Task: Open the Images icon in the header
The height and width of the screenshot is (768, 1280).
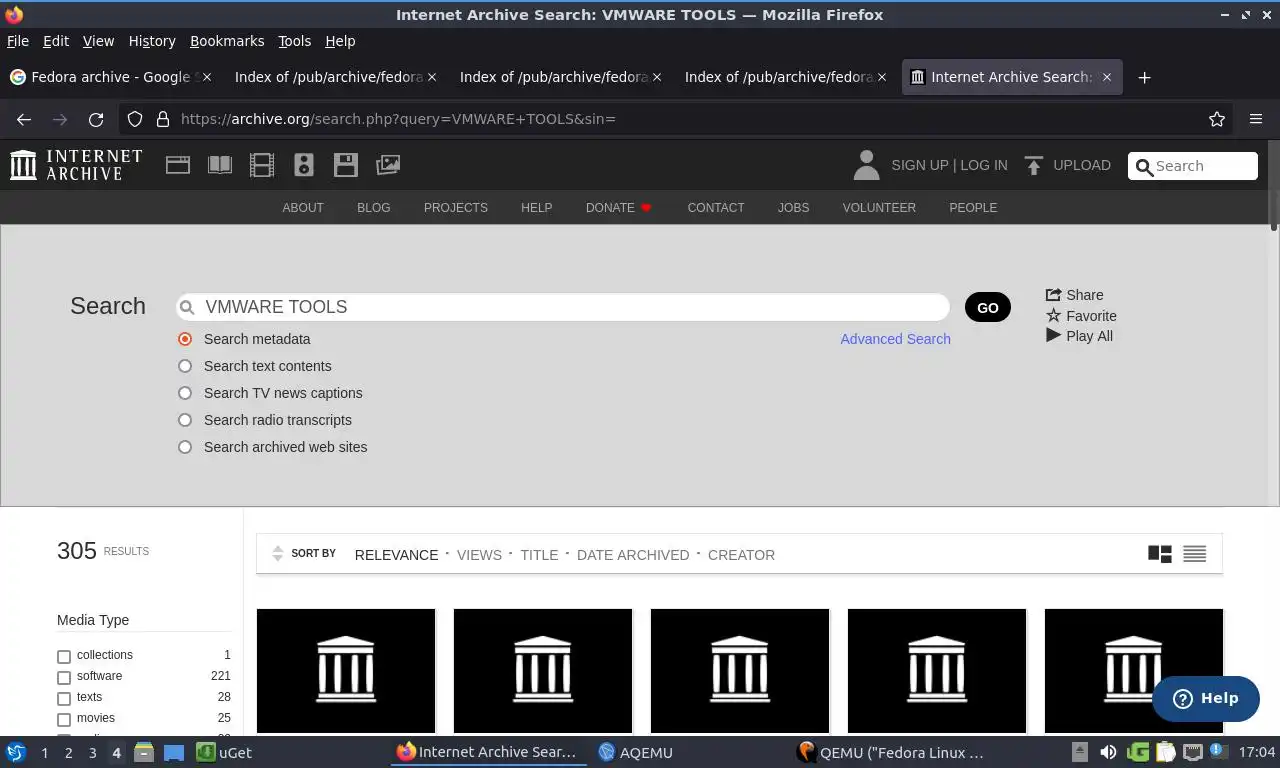Action: point(388,165)
